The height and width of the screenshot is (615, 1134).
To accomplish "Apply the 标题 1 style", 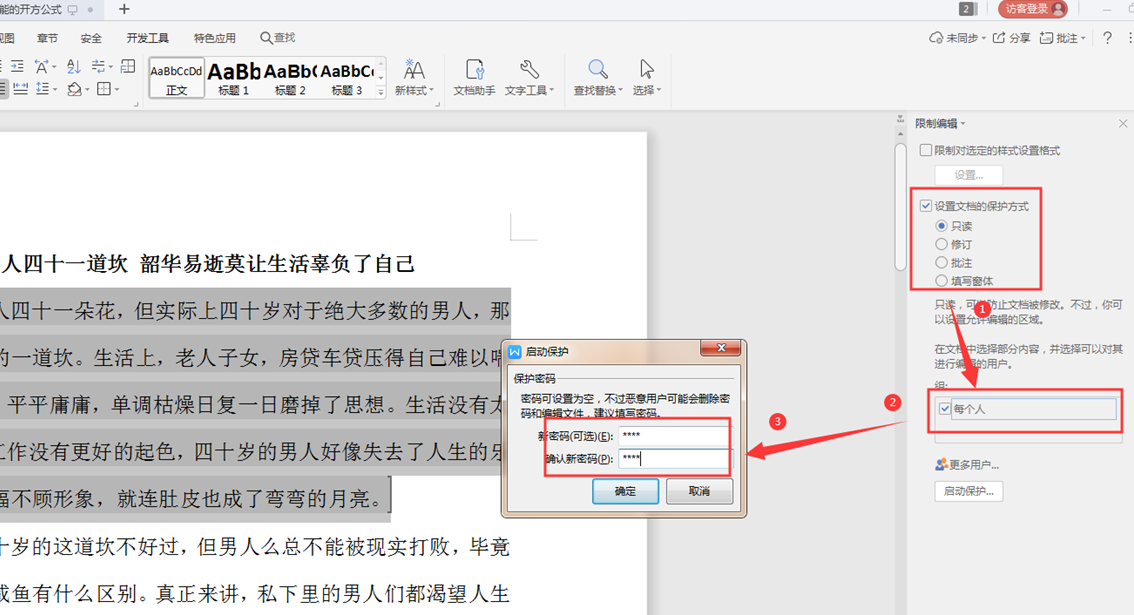I will (233, 75).
